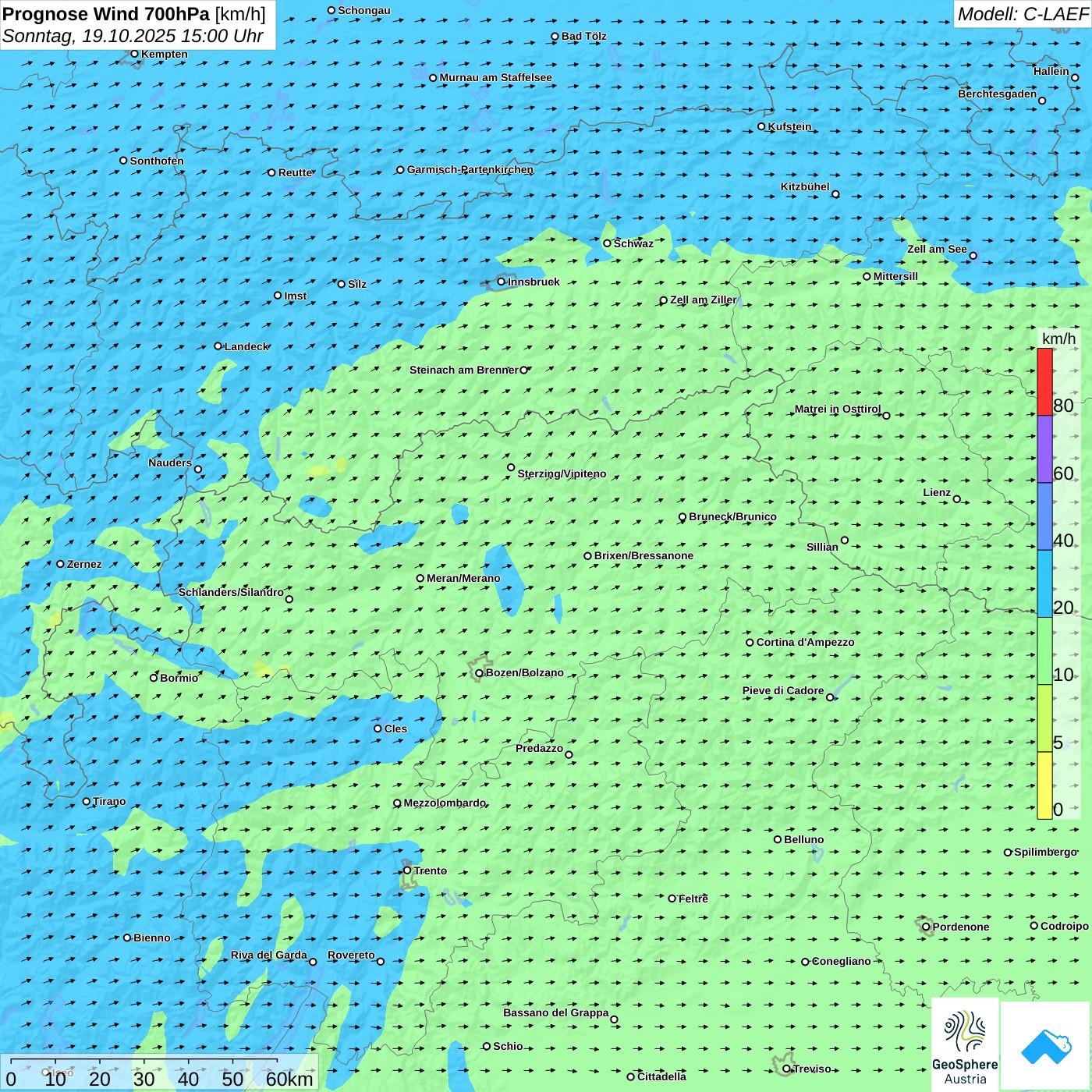Screen dimensions: 1092x1092
Task: Select the Cortina d'Ampezzo marker
Action: click(750, 643)
